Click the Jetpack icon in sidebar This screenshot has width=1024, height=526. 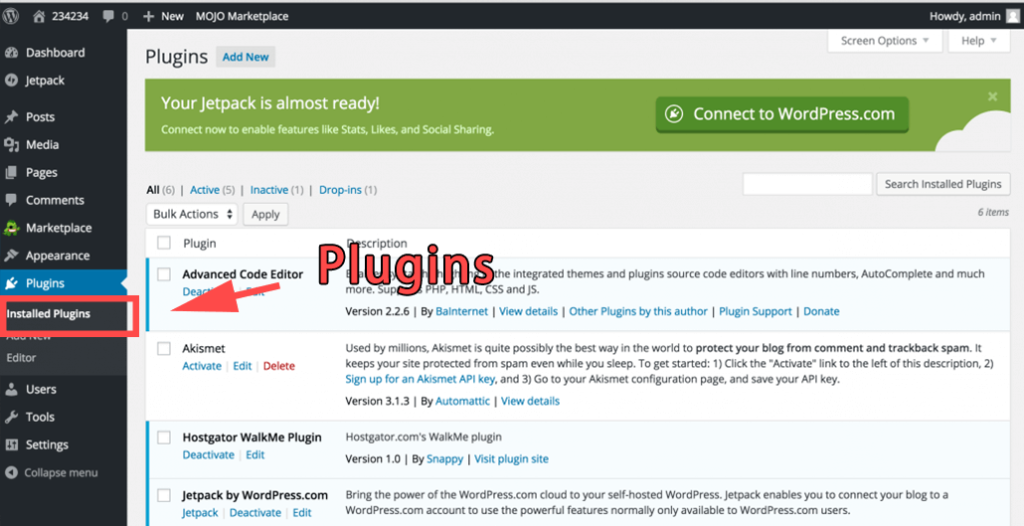[11, 80]
